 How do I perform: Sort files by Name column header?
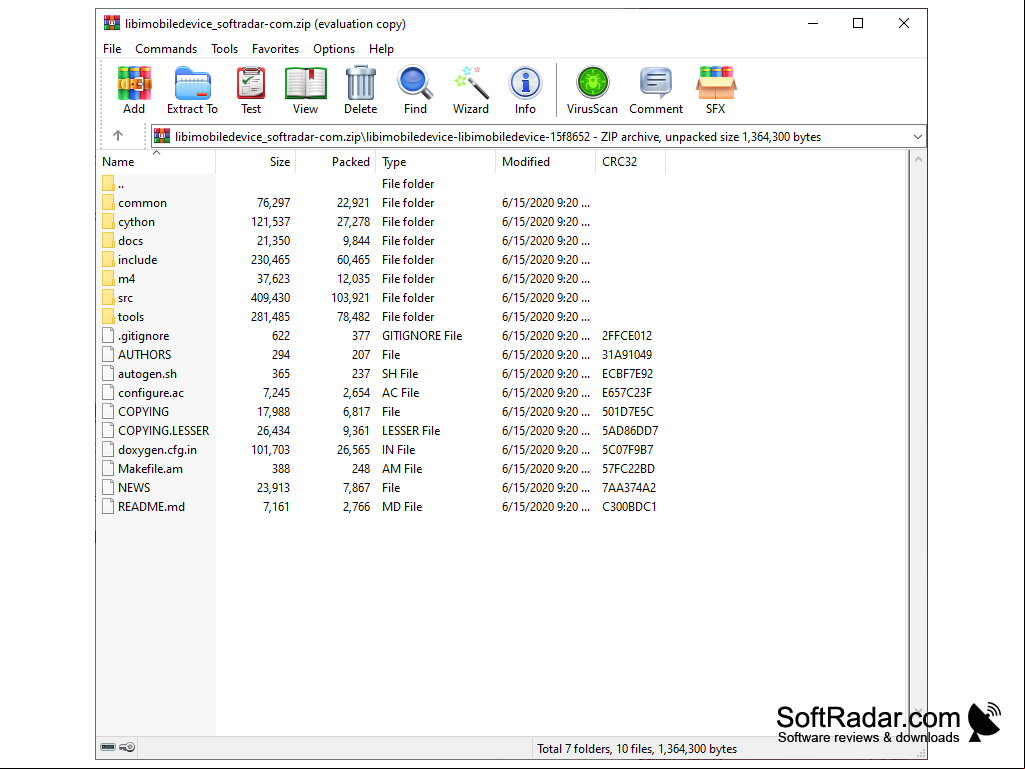tap(156, 162)
